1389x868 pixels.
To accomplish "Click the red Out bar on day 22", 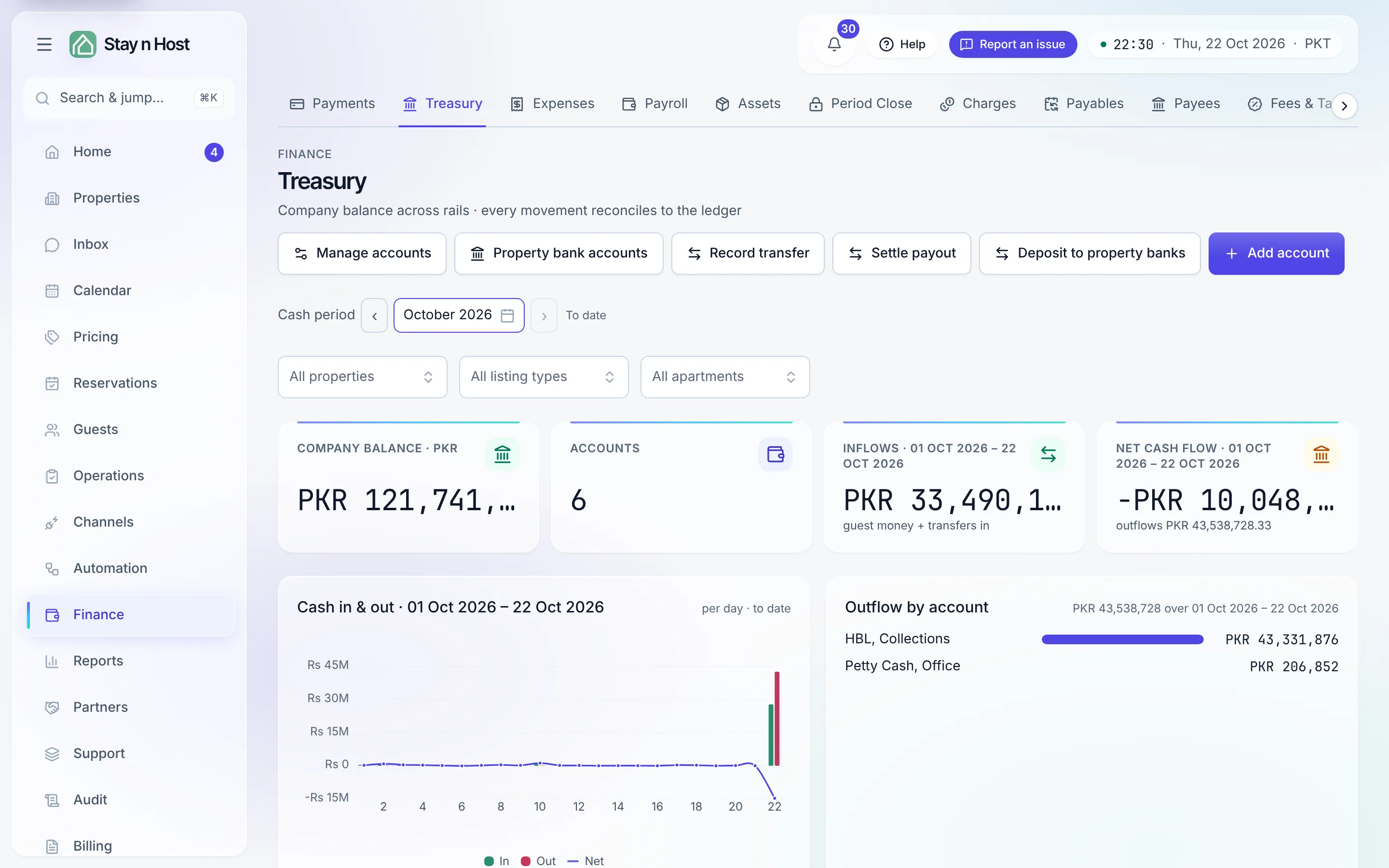I will pyautogui.click(x=777, y=718).
